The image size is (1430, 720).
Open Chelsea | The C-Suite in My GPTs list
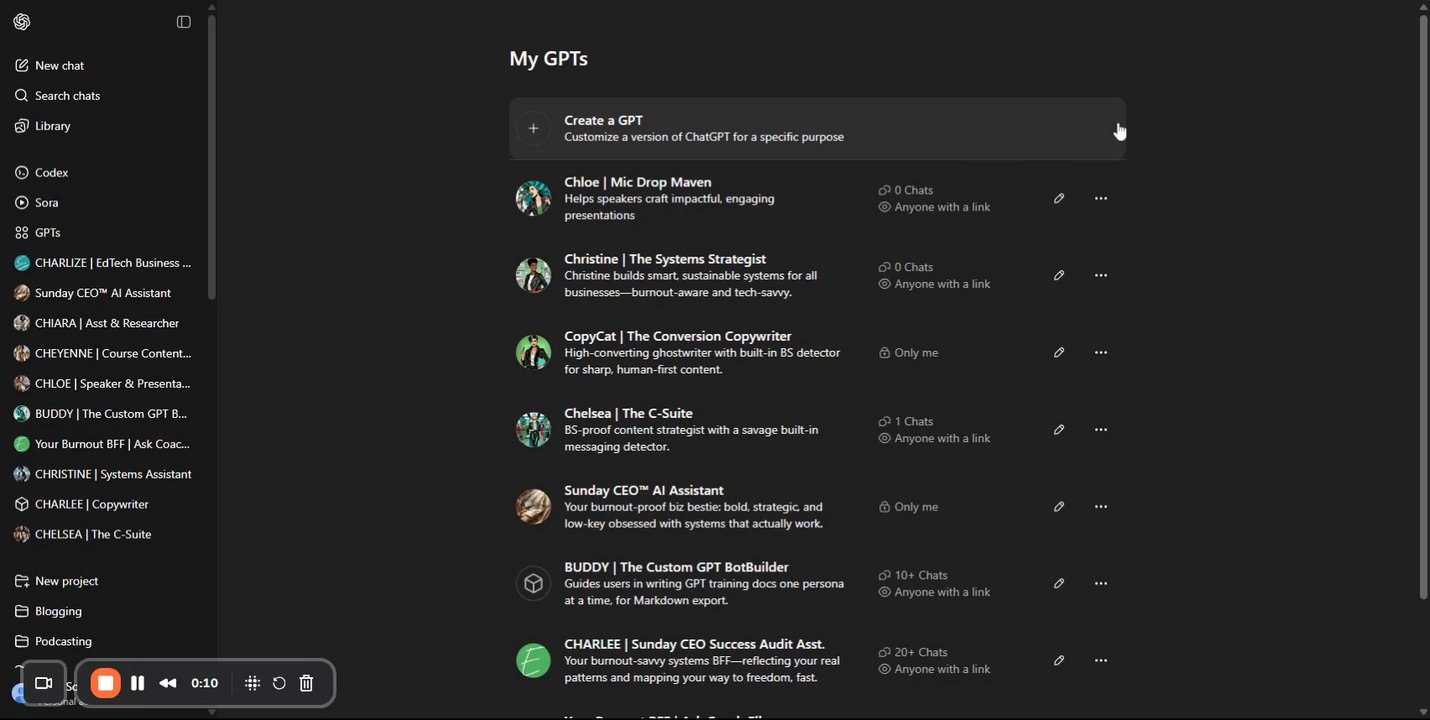(x=628, y=413)
